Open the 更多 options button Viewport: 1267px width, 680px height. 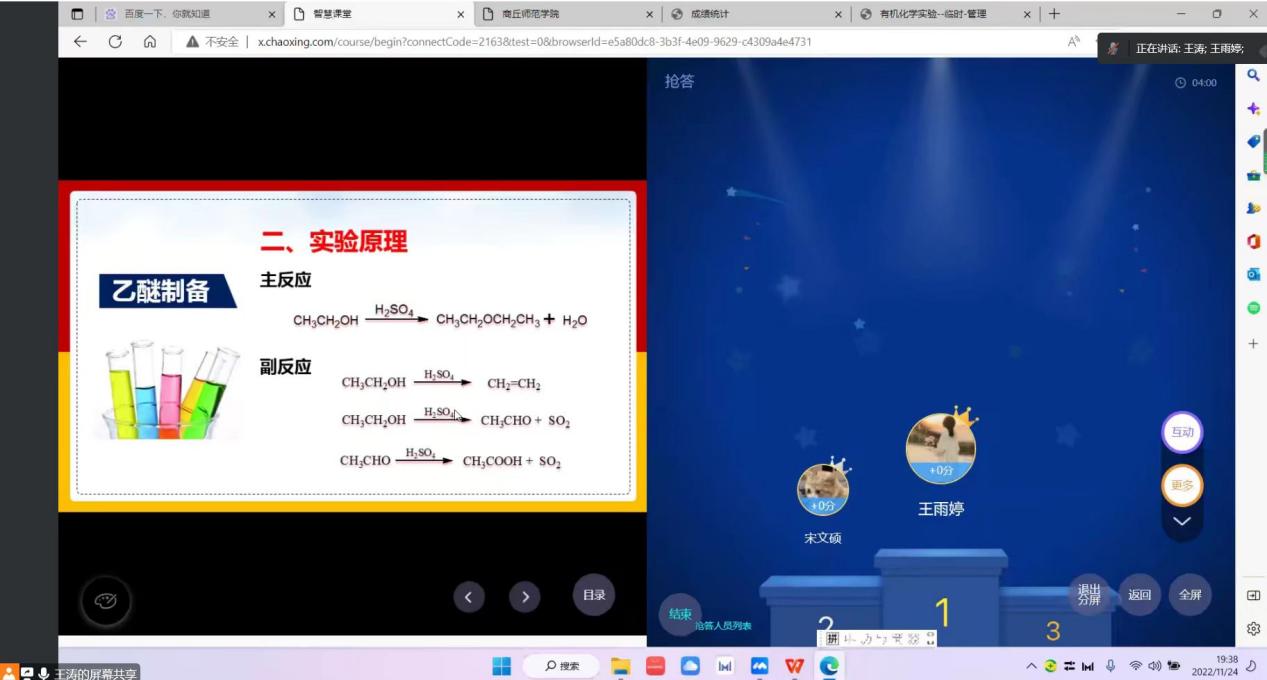(x=1182, y=486)
